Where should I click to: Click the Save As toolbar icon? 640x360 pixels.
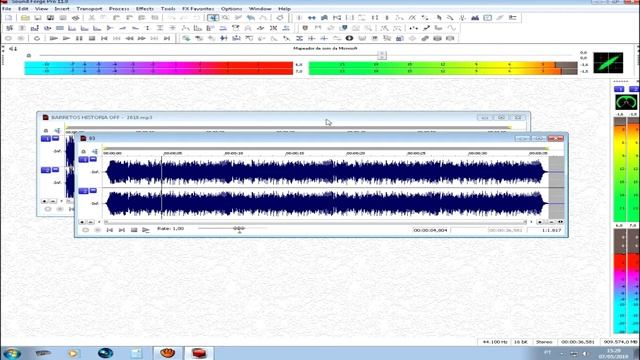pyautogui.click(x=50, y=18)
